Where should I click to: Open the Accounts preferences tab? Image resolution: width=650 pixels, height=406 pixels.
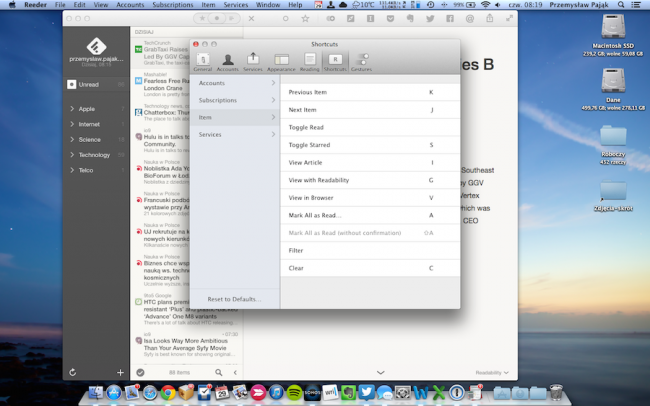pyautogui.click(x=228, y=62)
